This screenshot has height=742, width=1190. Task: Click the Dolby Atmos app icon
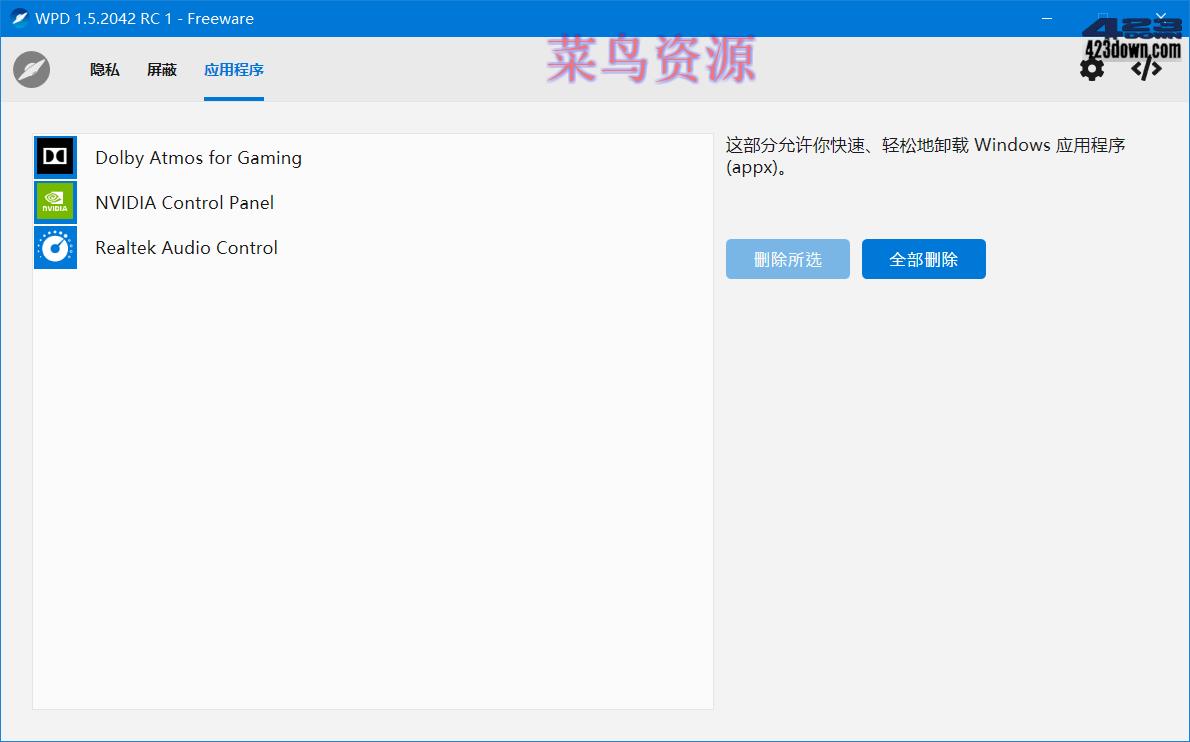click(55, 157)
